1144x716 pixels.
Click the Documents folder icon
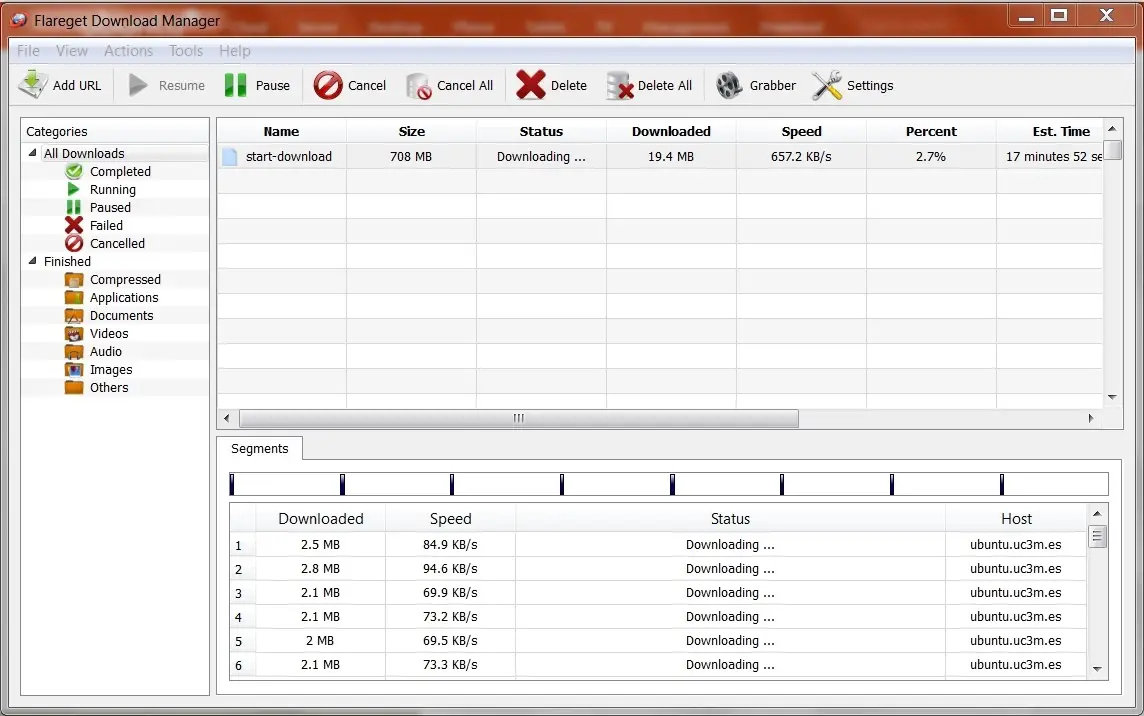74,315
